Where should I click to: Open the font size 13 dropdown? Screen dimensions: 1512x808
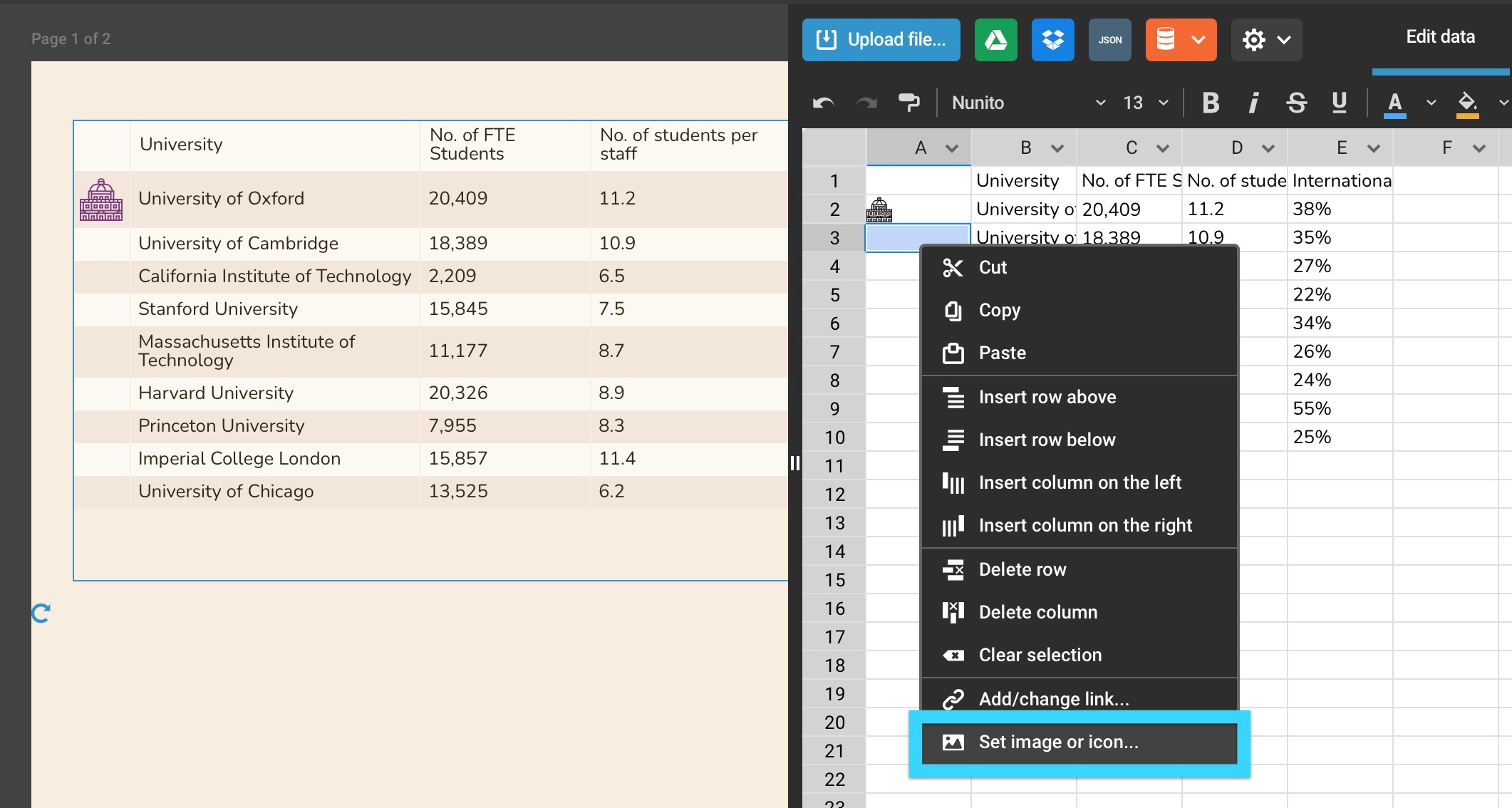[x=1145, y=103]
